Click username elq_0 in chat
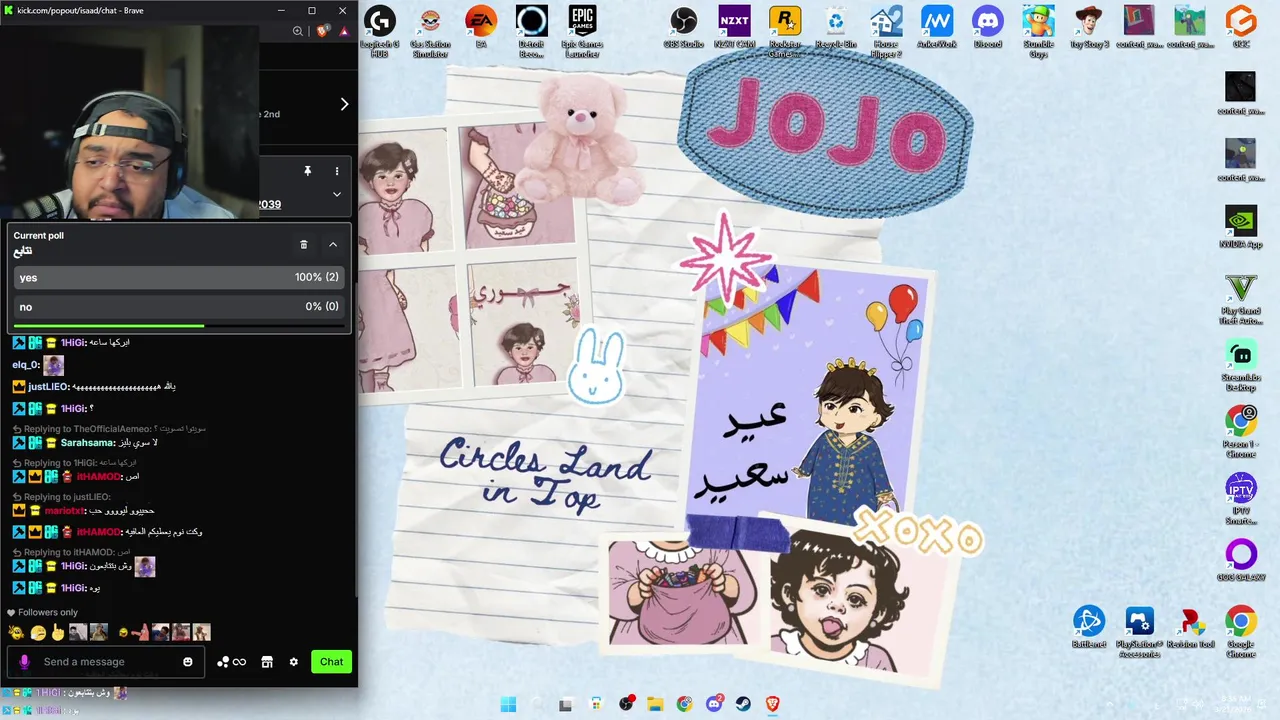Viewport: 1280px width, 720px height. coord(25,366)
